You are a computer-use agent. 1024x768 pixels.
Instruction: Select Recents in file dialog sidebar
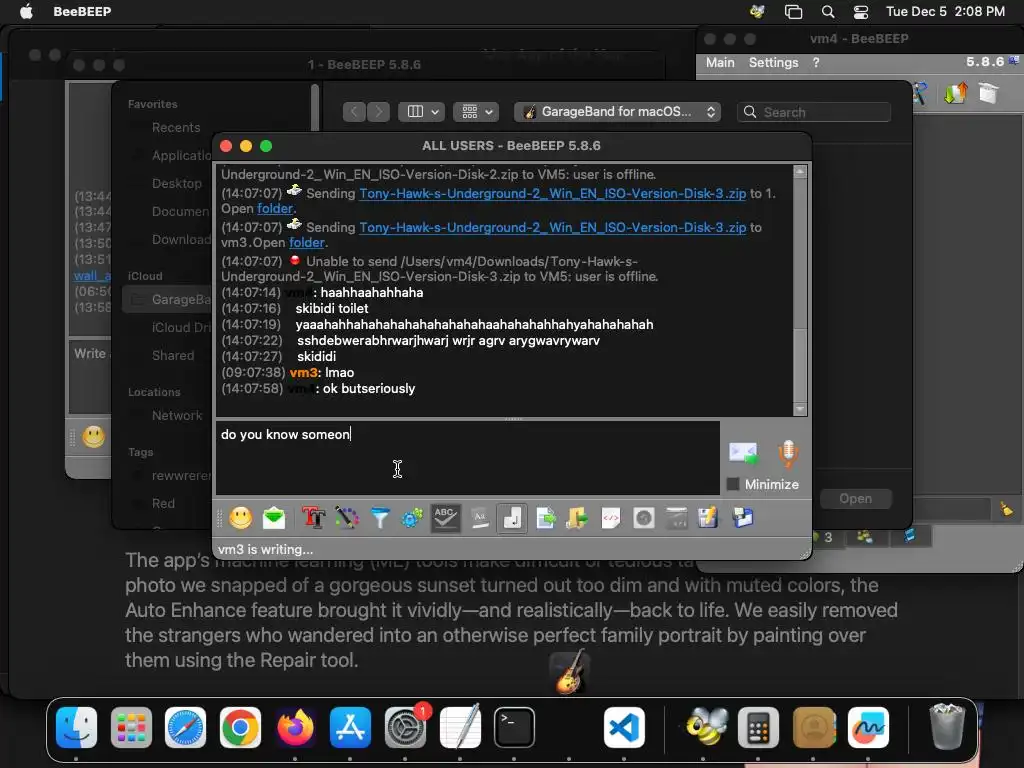[x=176, y=127]
